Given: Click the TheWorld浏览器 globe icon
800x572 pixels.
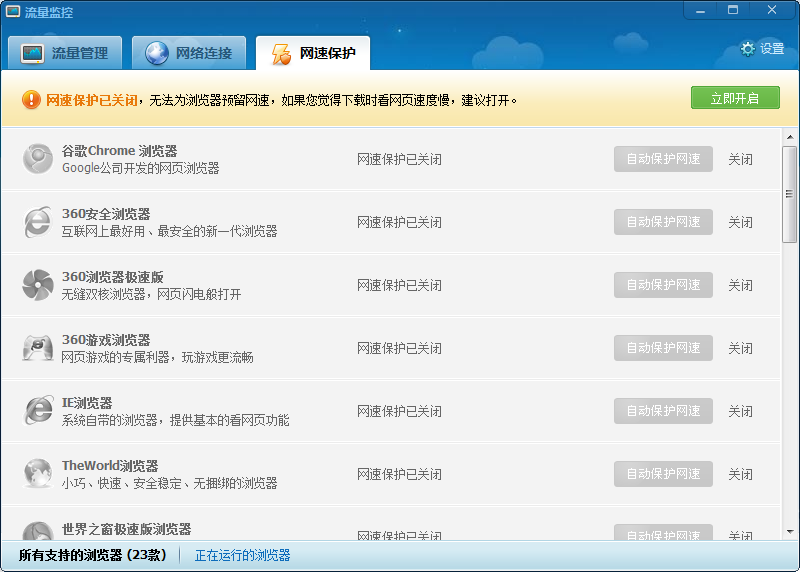Looking at the screenshot, I should point(38,474).
